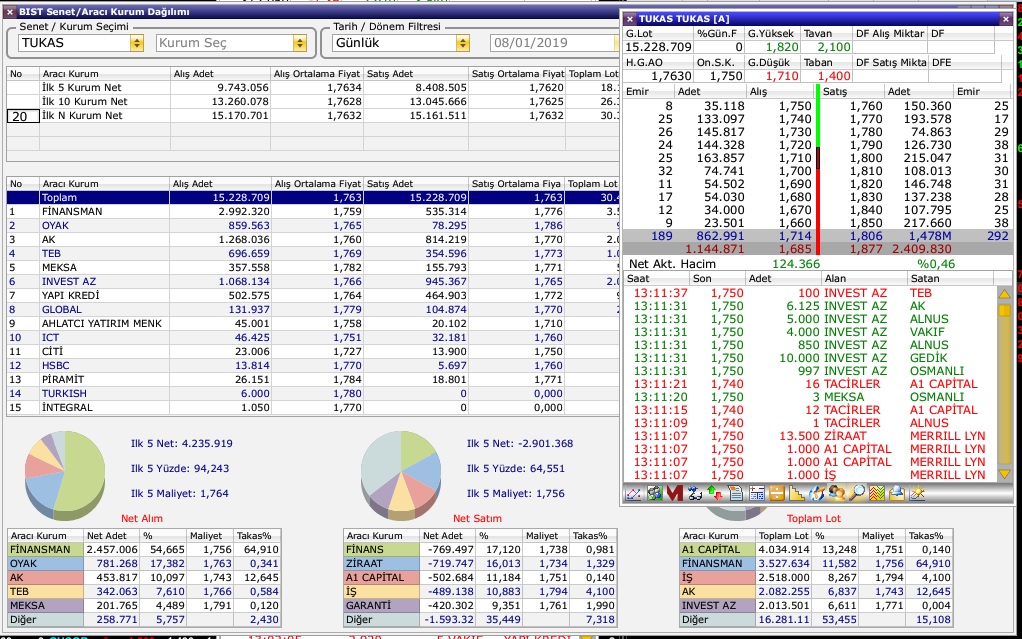The width and height of the screenshot is (1022, 639).
Task: Select the OYAK row in the broker table
Action: pos(313,226)
